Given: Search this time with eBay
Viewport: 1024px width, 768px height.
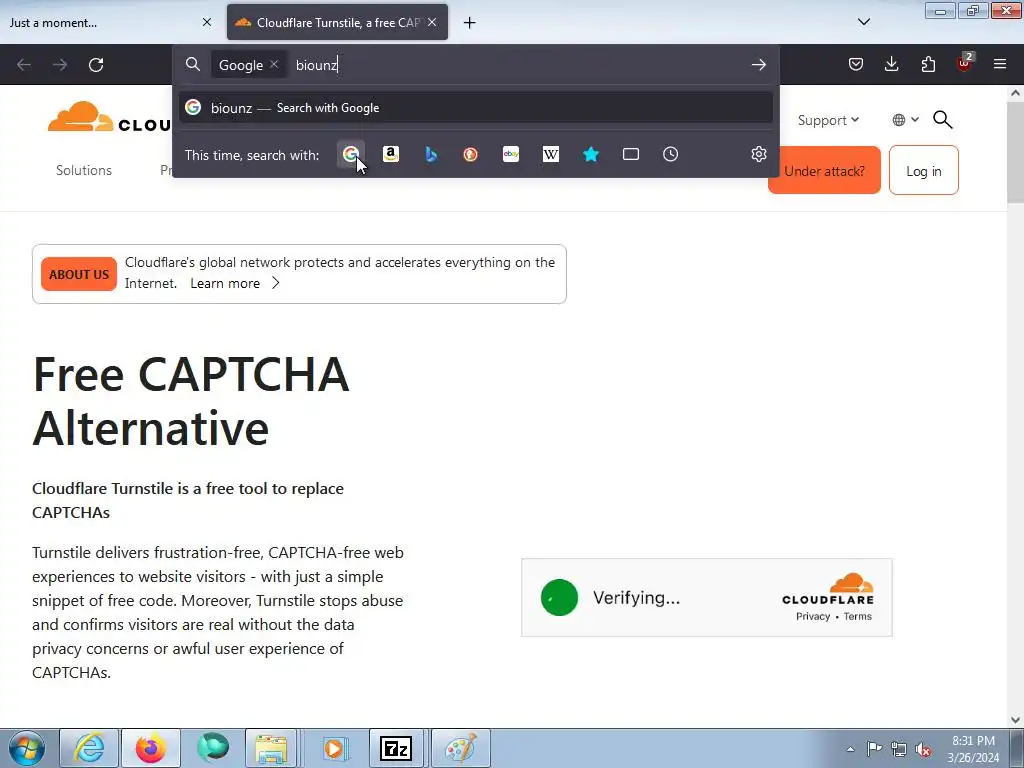Looking at the screenshot, I should [x=511, y=154].
